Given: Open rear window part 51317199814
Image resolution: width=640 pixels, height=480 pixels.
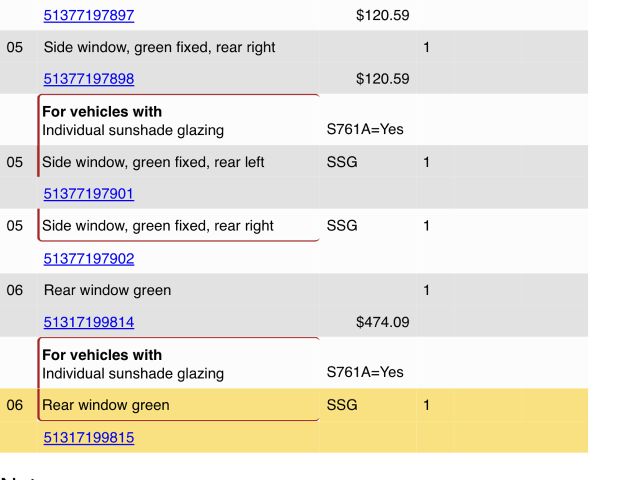Looking at the screenshot, I should (x=88, y=322).
